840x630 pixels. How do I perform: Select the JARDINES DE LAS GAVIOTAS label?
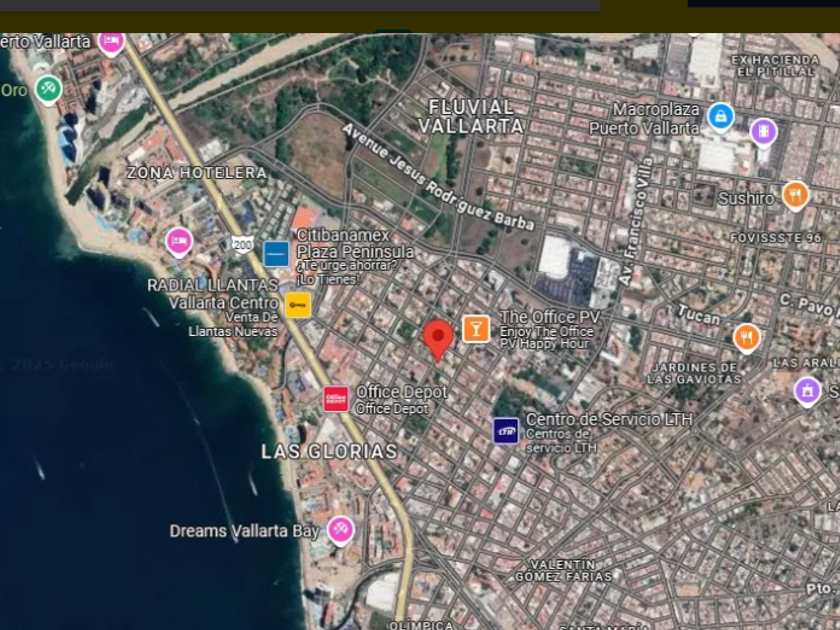[694, 373]
